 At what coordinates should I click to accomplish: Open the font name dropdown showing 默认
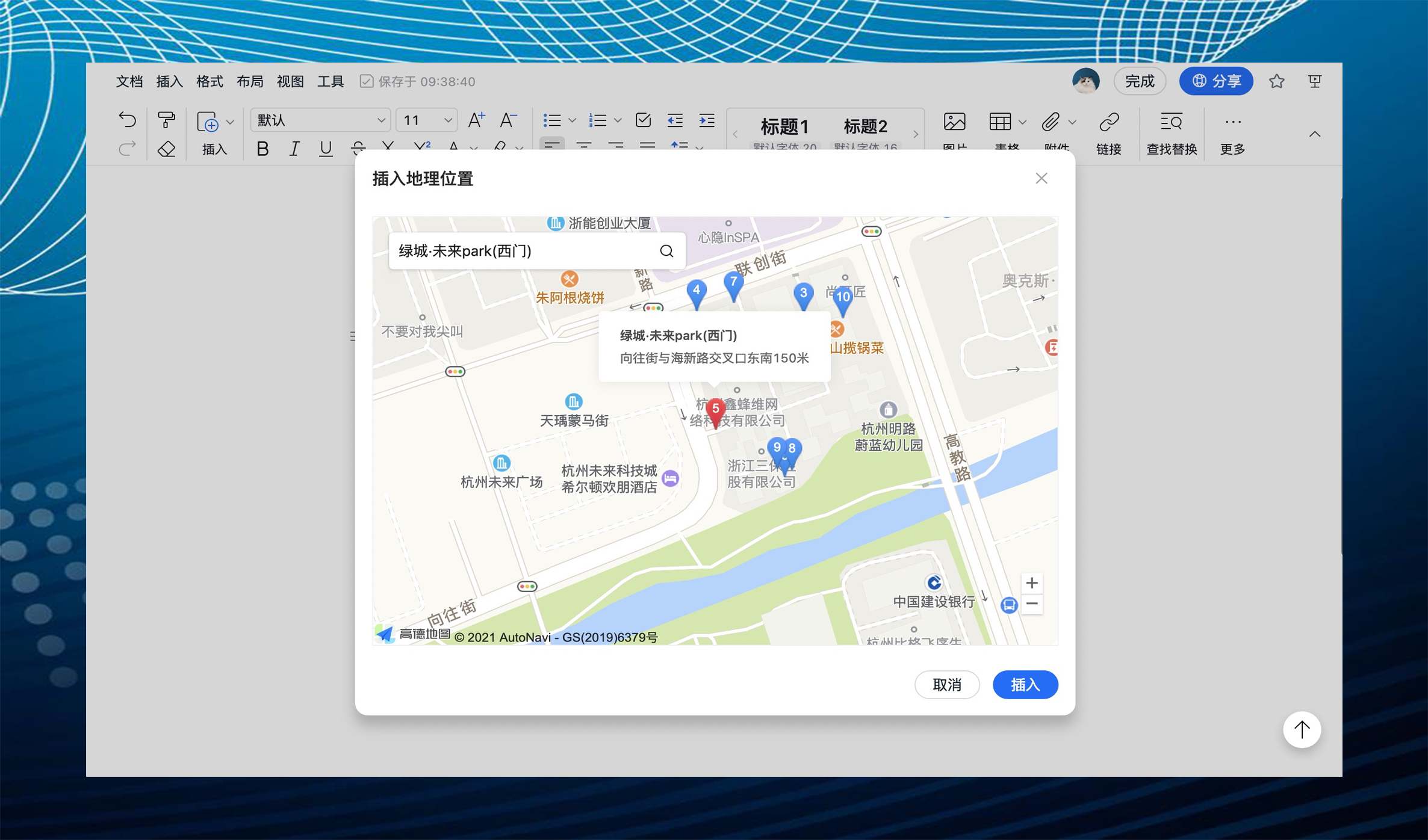tap(320, 120)
